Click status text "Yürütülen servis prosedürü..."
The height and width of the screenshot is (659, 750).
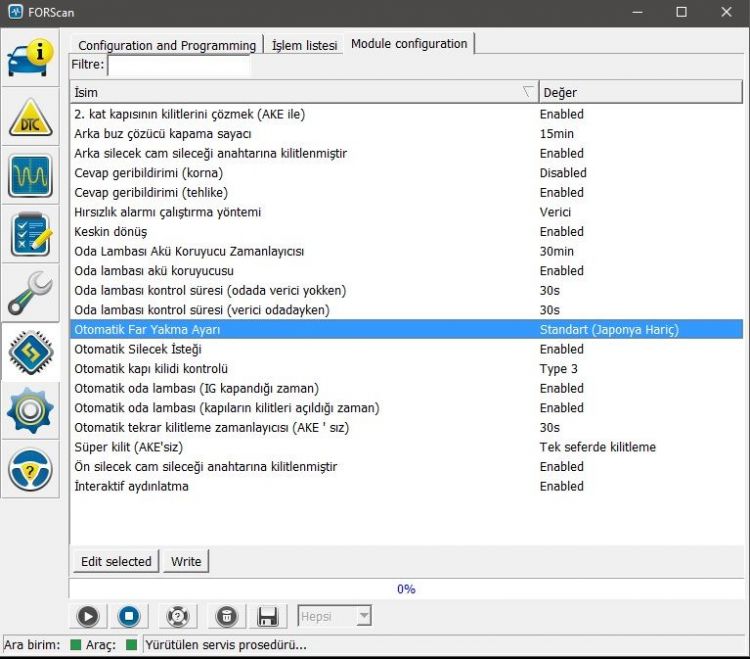226,645
